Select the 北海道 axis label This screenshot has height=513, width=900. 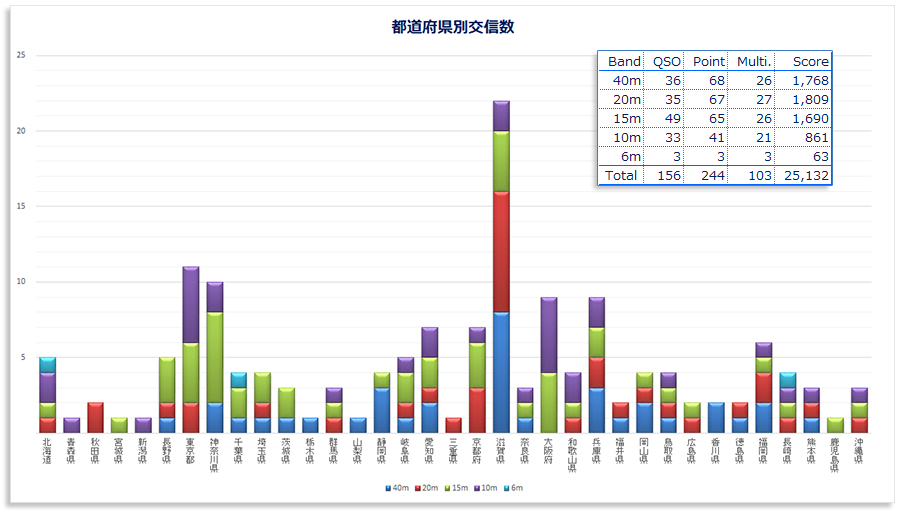[47, 450]
